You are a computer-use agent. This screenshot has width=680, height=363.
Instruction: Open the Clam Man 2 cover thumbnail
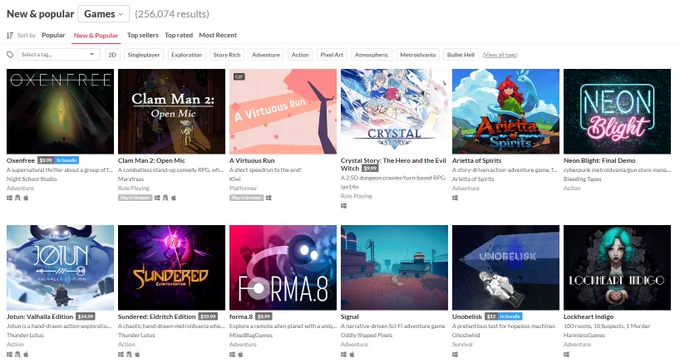172,111
